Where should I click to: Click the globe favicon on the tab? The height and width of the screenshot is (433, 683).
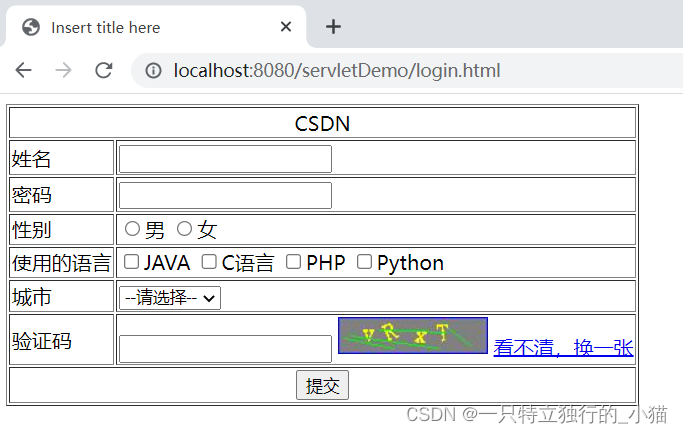coord(31,27)
